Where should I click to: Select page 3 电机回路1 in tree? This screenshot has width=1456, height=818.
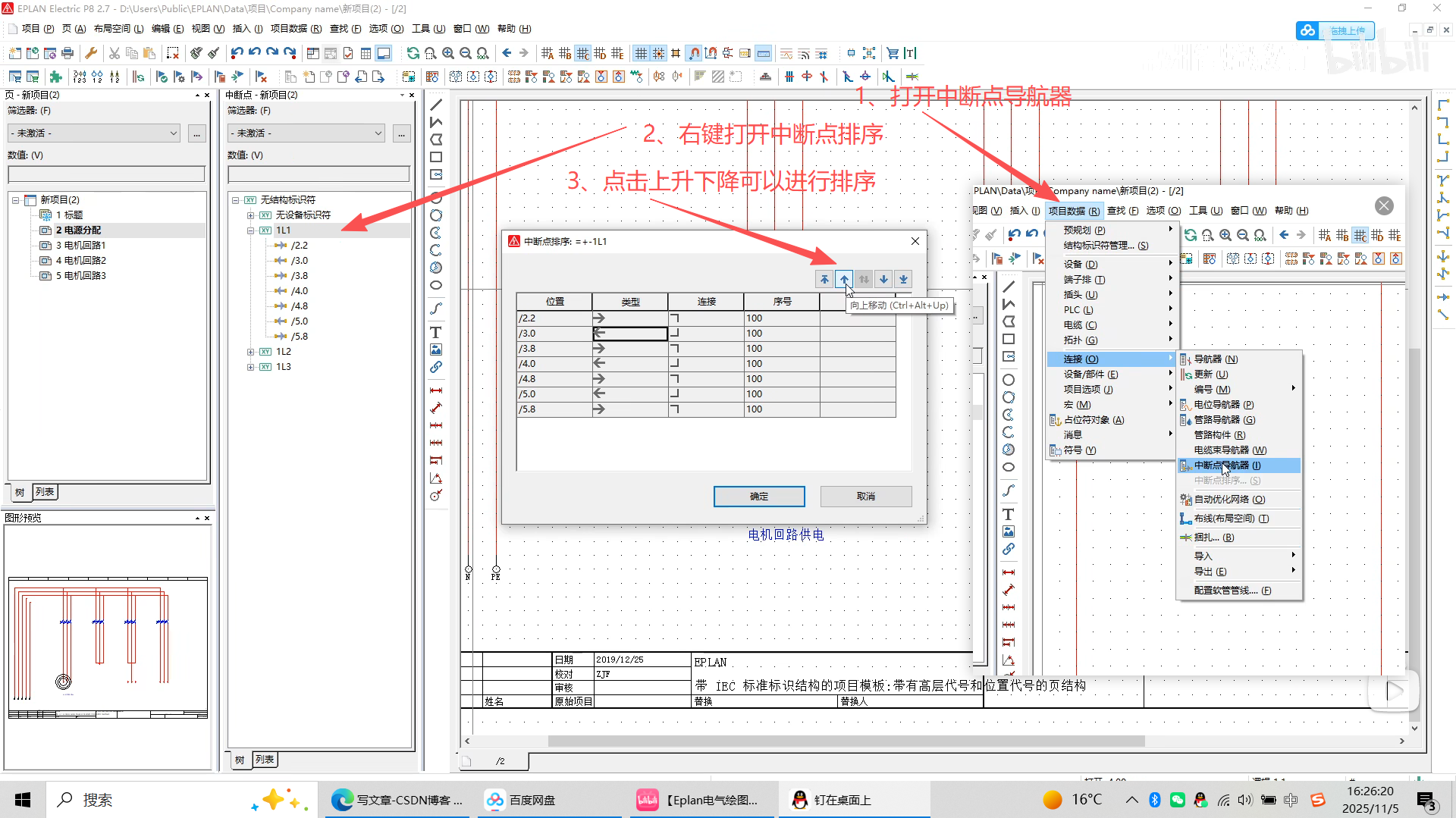pyautogui.click(x=80, y=246)
